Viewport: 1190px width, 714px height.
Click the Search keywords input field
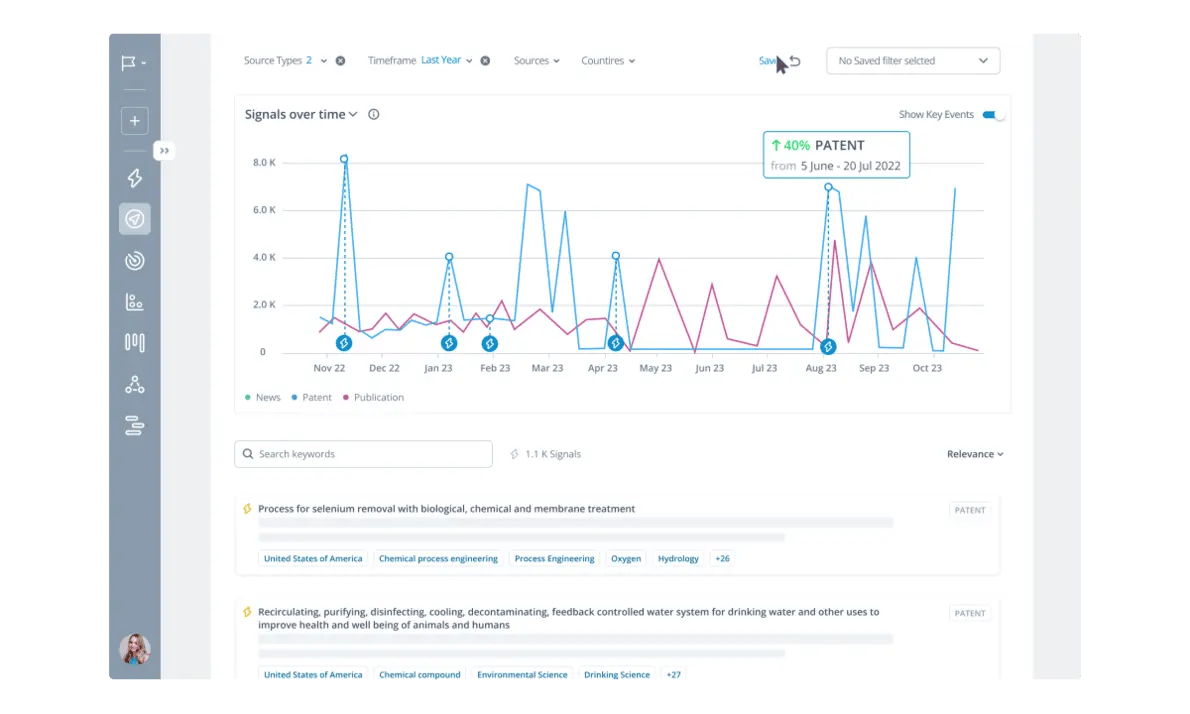(363, 453)
